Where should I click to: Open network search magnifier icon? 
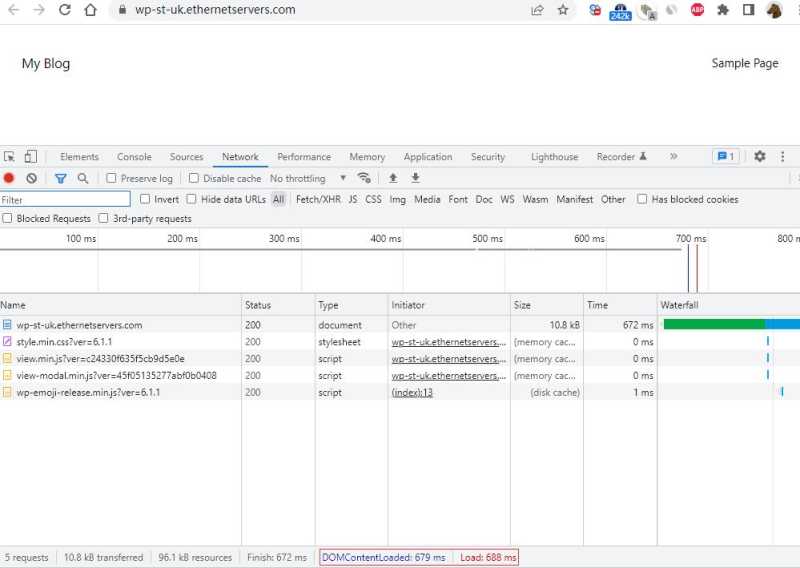pos(83,178)
